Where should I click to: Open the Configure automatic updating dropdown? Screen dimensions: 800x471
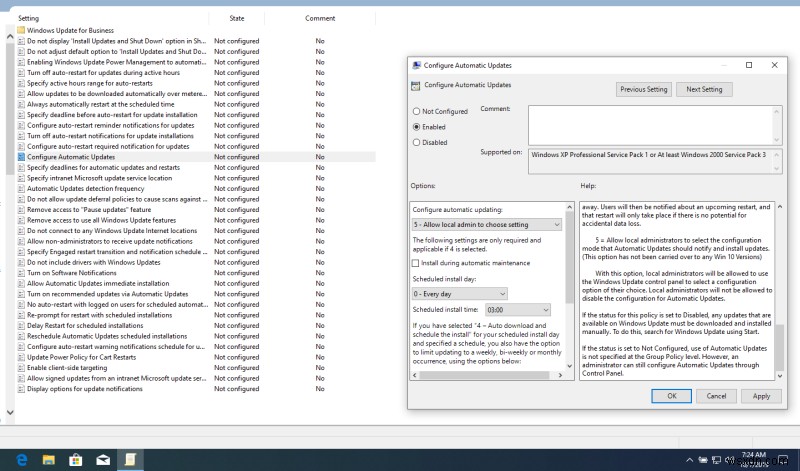487,225
